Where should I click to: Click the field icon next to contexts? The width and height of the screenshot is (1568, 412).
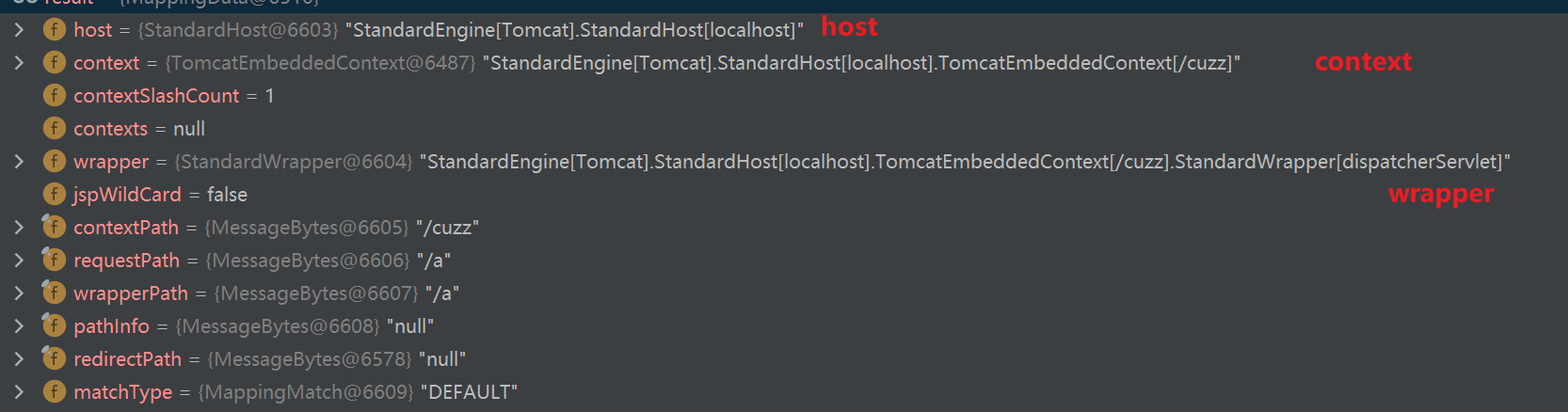[55, 129]
